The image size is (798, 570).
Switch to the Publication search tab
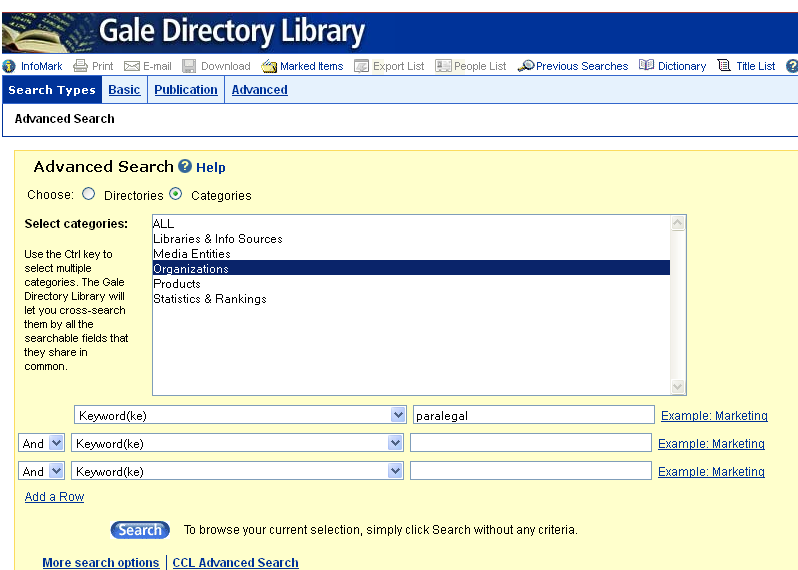(186, 90)
